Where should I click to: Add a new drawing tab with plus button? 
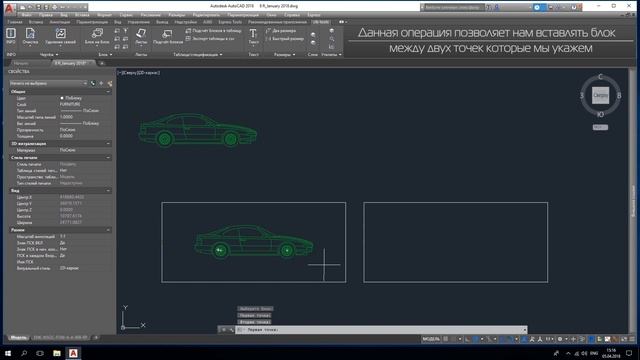tap(102, 63)
